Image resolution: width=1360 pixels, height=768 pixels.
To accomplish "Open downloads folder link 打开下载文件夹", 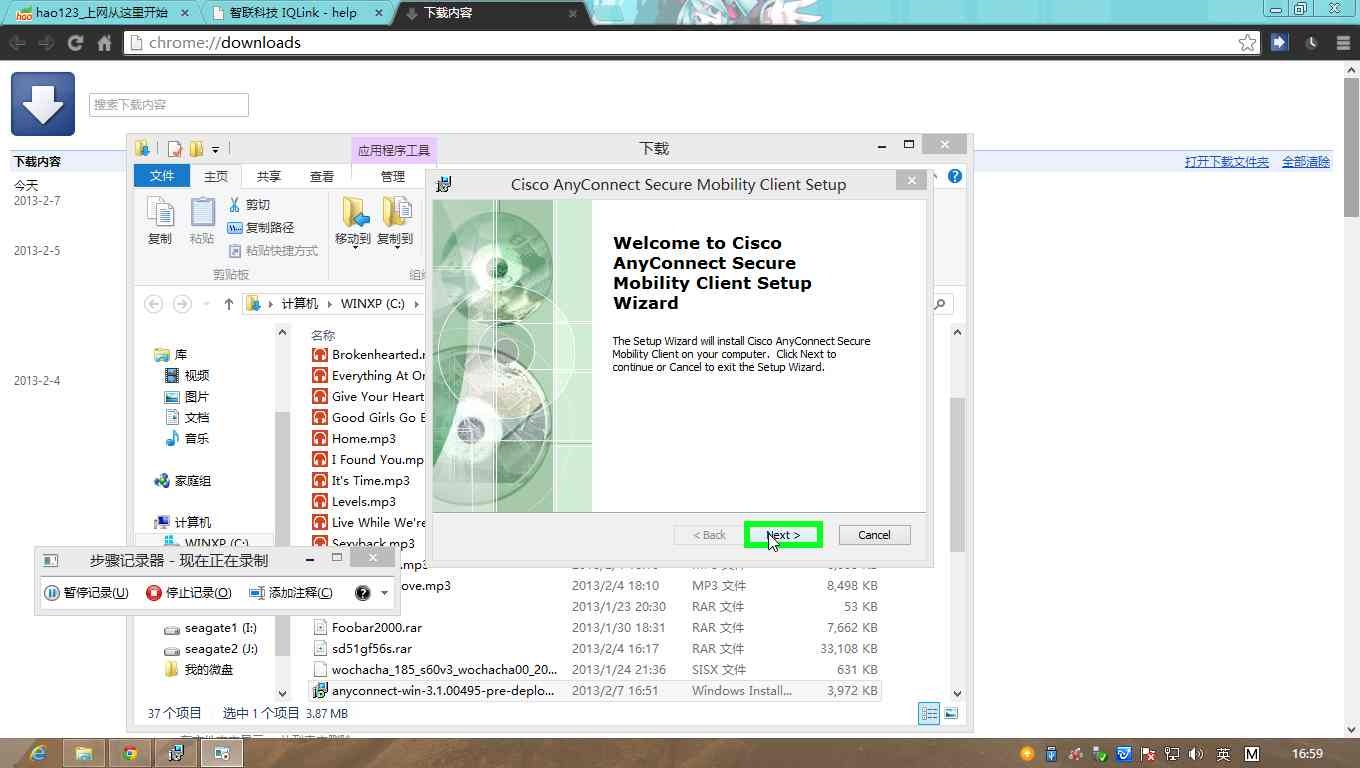I will [1226, 161].
